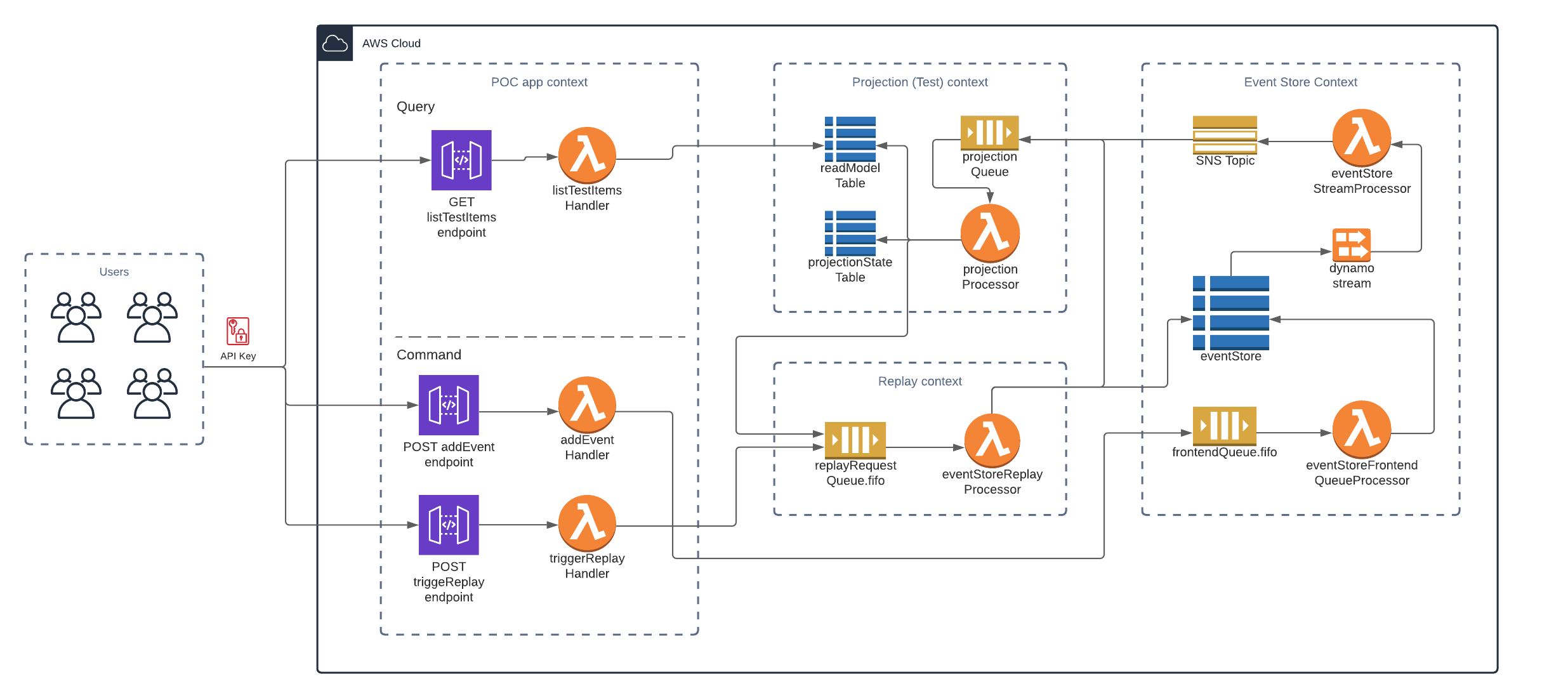Select the replayRequest Queue.fifo icon
This screenshot has width=1568, height=698.
[x=855, y=440]
